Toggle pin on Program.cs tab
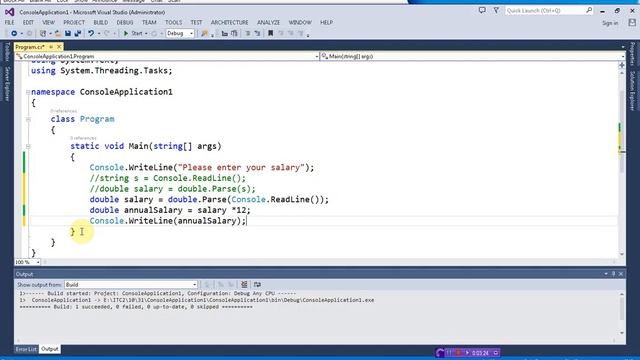The width and height of the screenshot is (640, 360). [x=51, y=47]
